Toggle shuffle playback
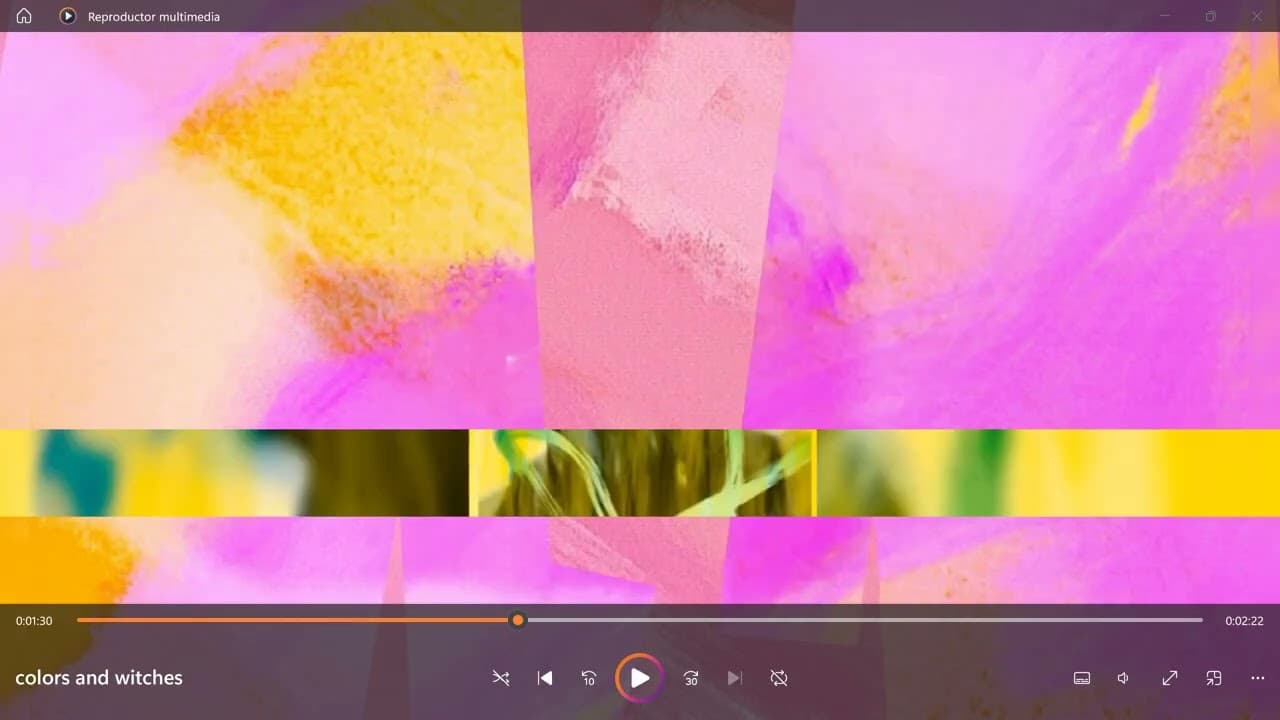Viewport: 1280px width, 720px height. (501, 678)
